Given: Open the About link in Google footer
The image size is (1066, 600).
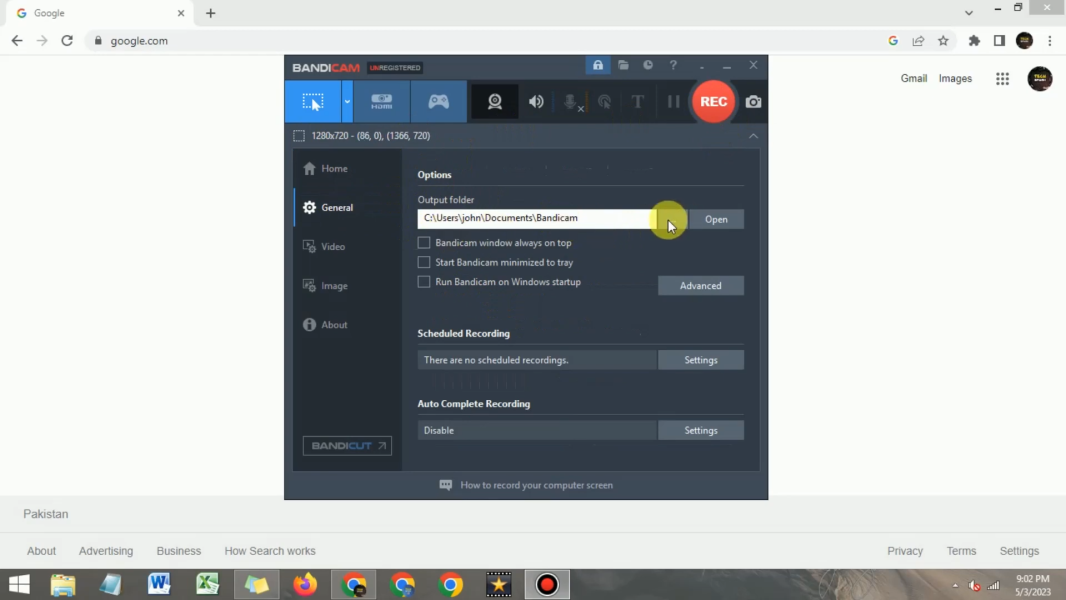Looking at the screenshot, I should (x=41, y=551).
